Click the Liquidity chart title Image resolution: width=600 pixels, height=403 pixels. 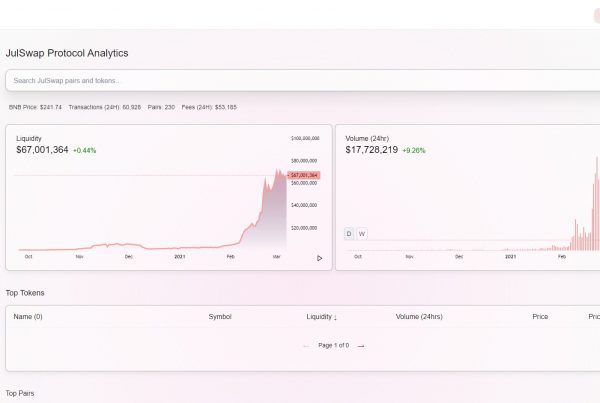(29, 139)
